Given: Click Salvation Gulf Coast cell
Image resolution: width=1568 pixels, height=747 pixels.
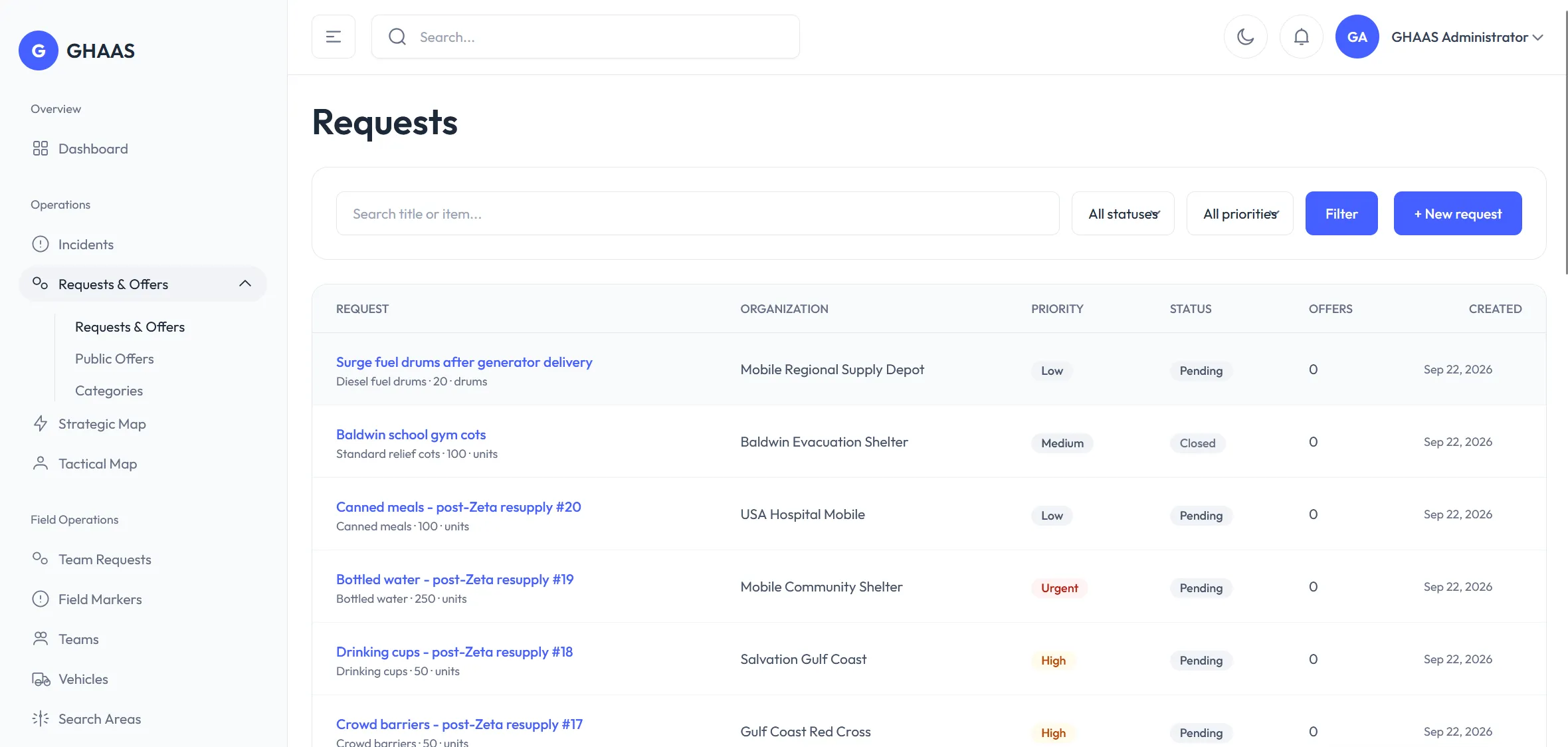Looking at the screenshot, I should click(x=803, y=659).
